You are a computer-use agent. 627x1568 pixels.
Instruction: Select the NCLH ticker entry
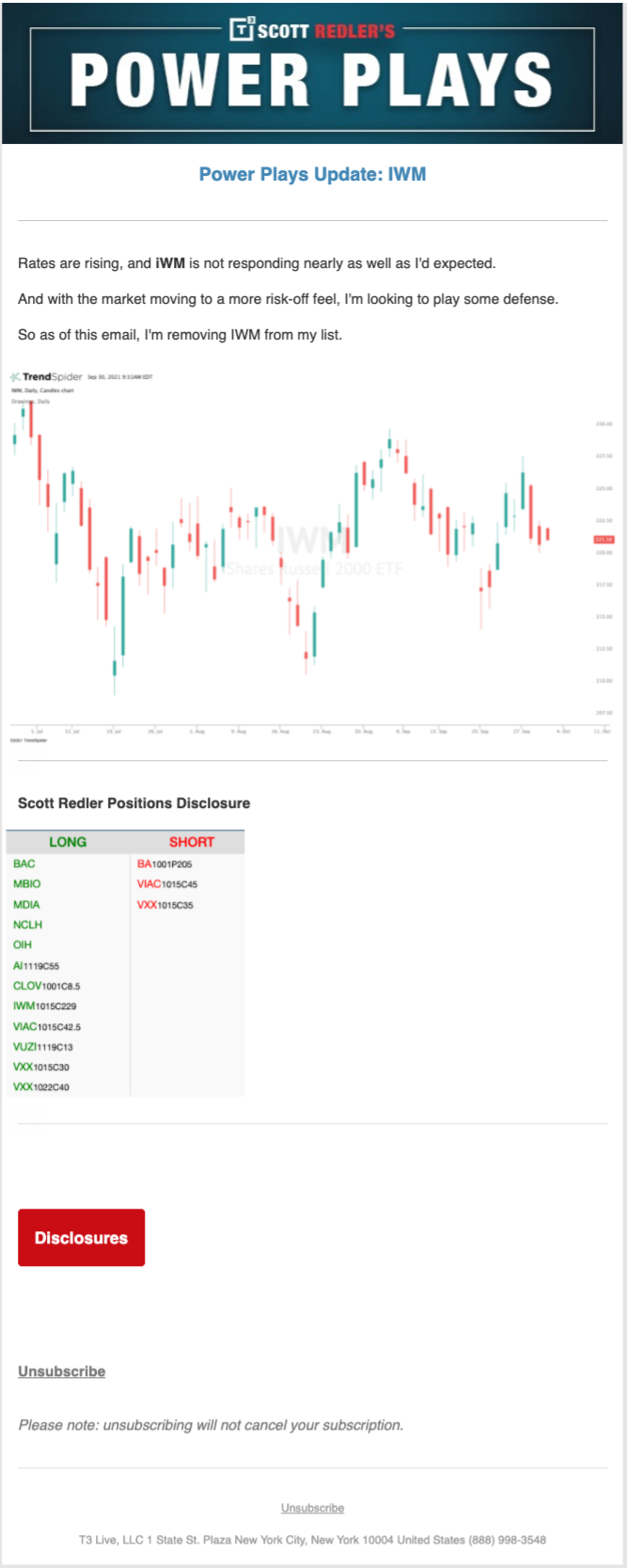tap(28, 925)
